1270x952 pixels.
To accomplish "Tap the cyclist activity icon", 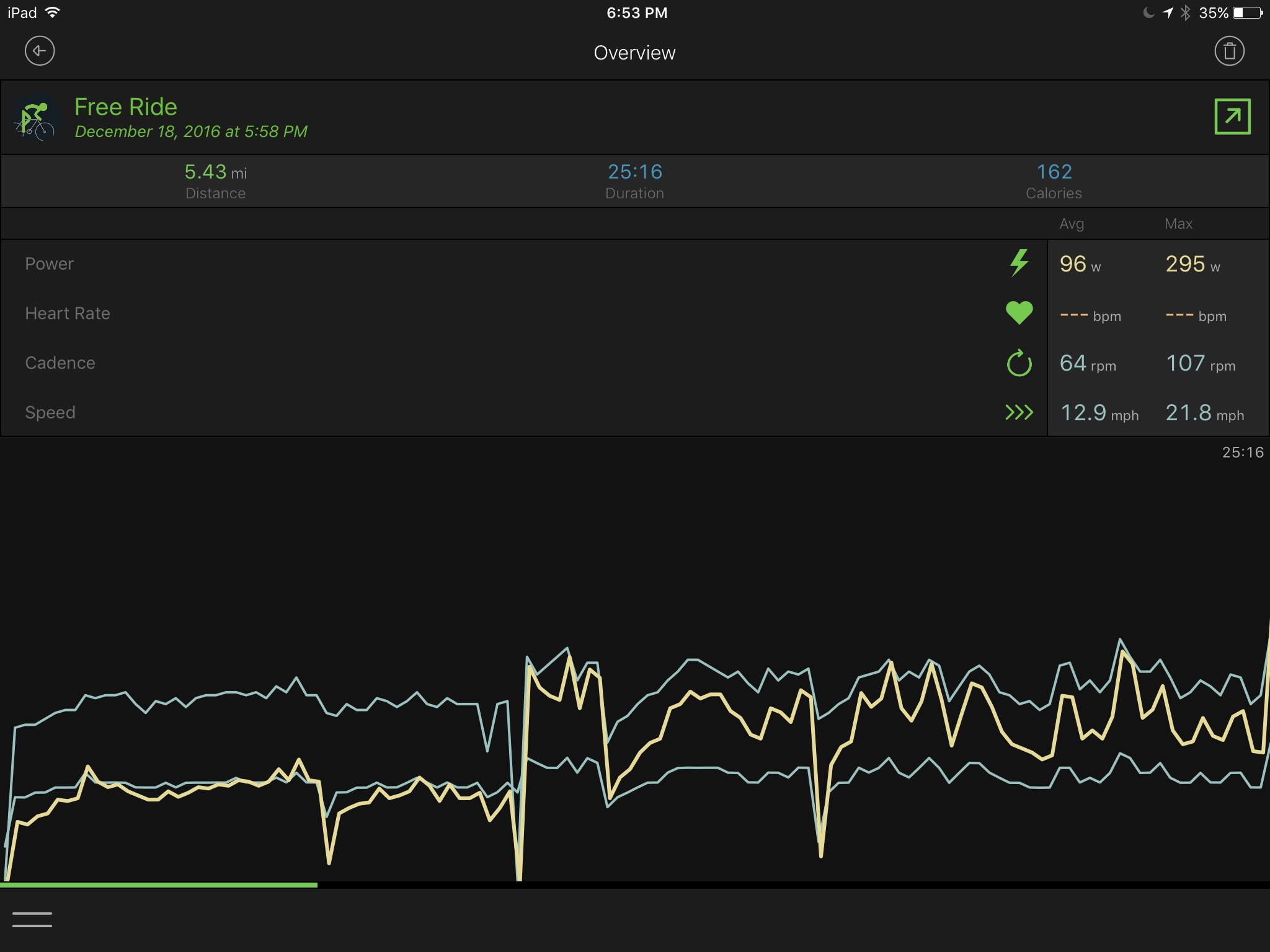I will click(x=37, y=117).
